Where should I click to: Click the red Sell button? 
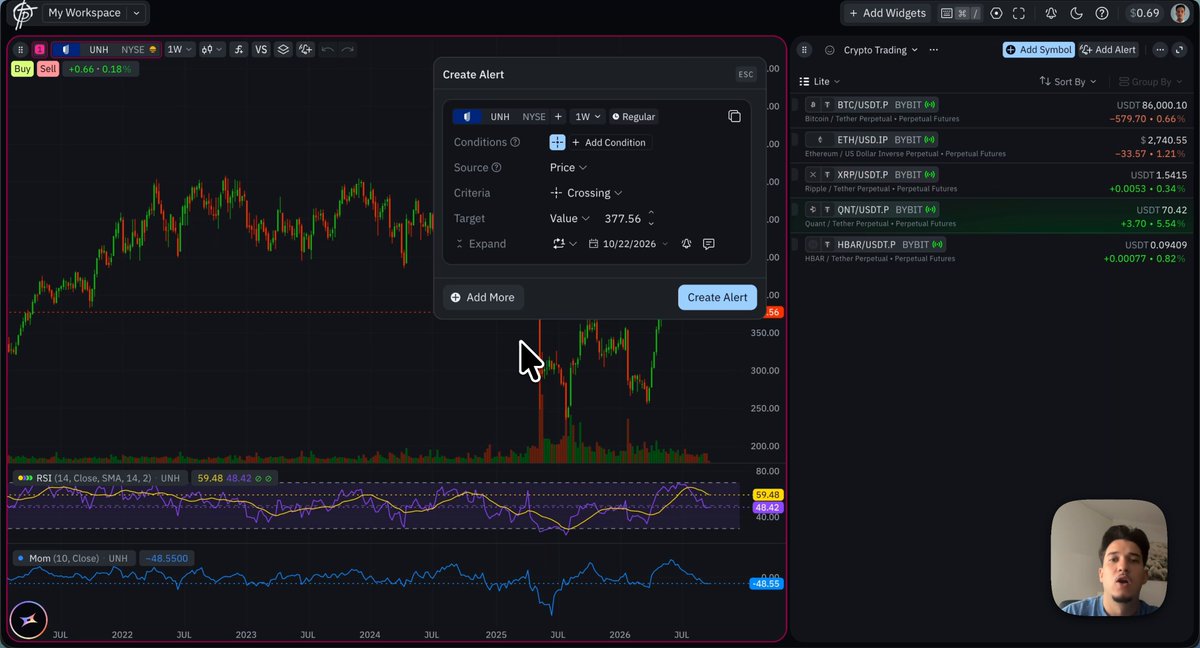point(48,69)
